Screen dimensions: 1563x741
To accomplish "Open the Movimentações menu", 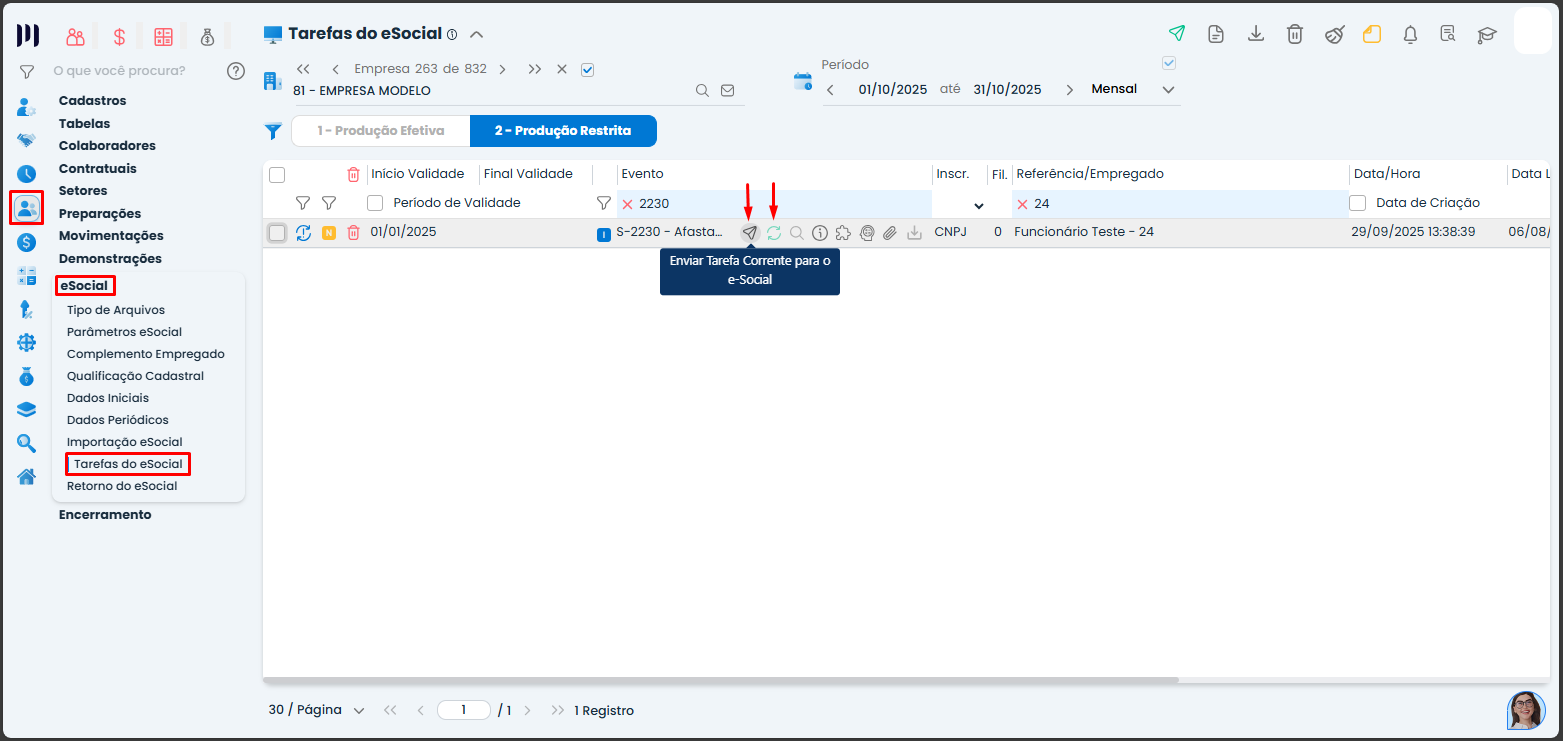I will click(111, 236).
